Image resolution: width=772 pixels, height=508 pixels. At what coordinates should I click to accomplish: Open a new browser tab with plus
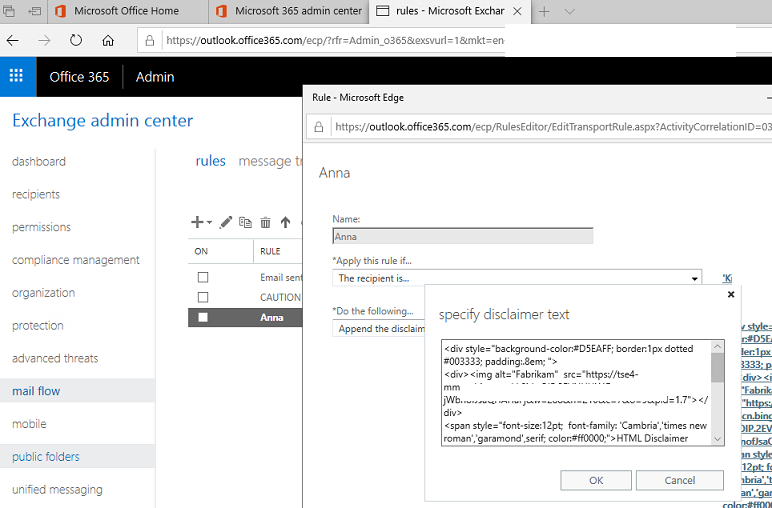coord(544,11)
